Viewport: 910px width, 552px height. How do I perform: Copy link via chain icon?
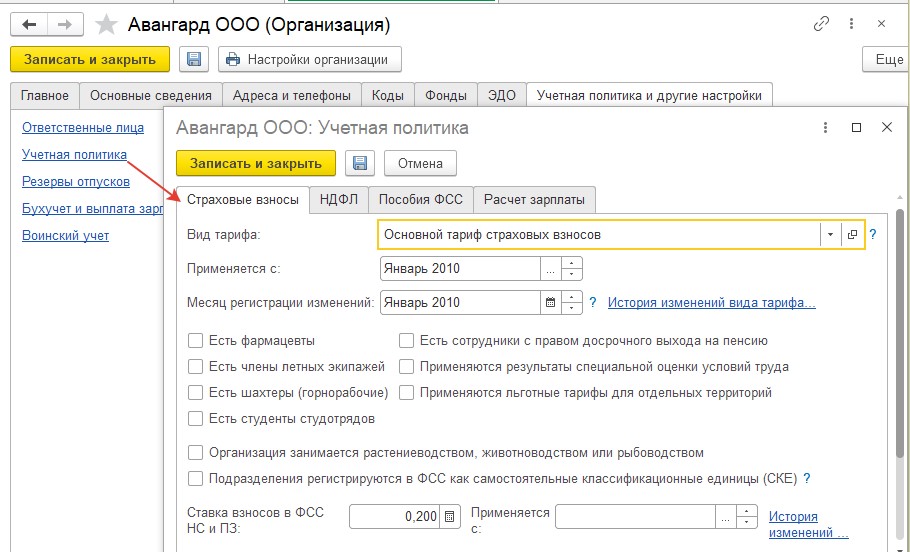tap(821, 24)
